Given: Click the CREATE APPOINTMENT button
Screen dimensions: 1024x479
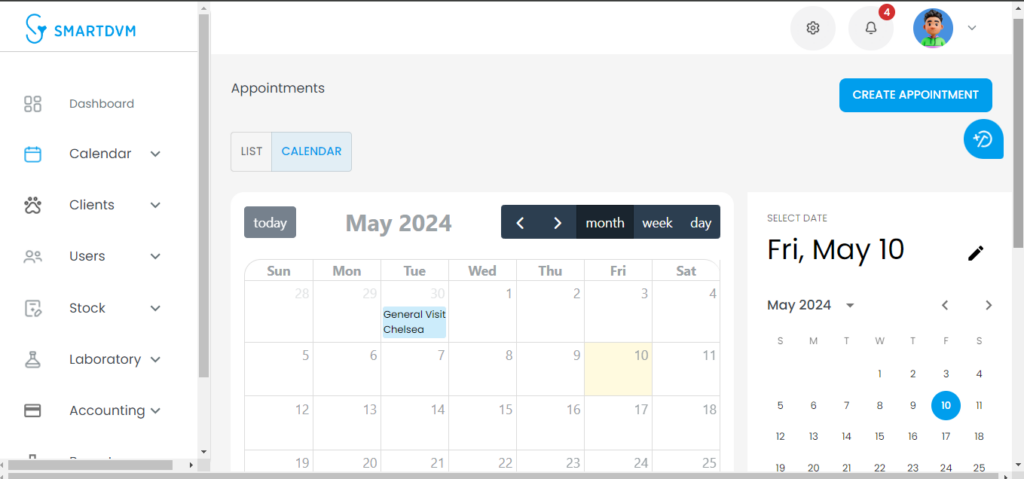Looking at the screenshot, I should [x=916, y=95].
